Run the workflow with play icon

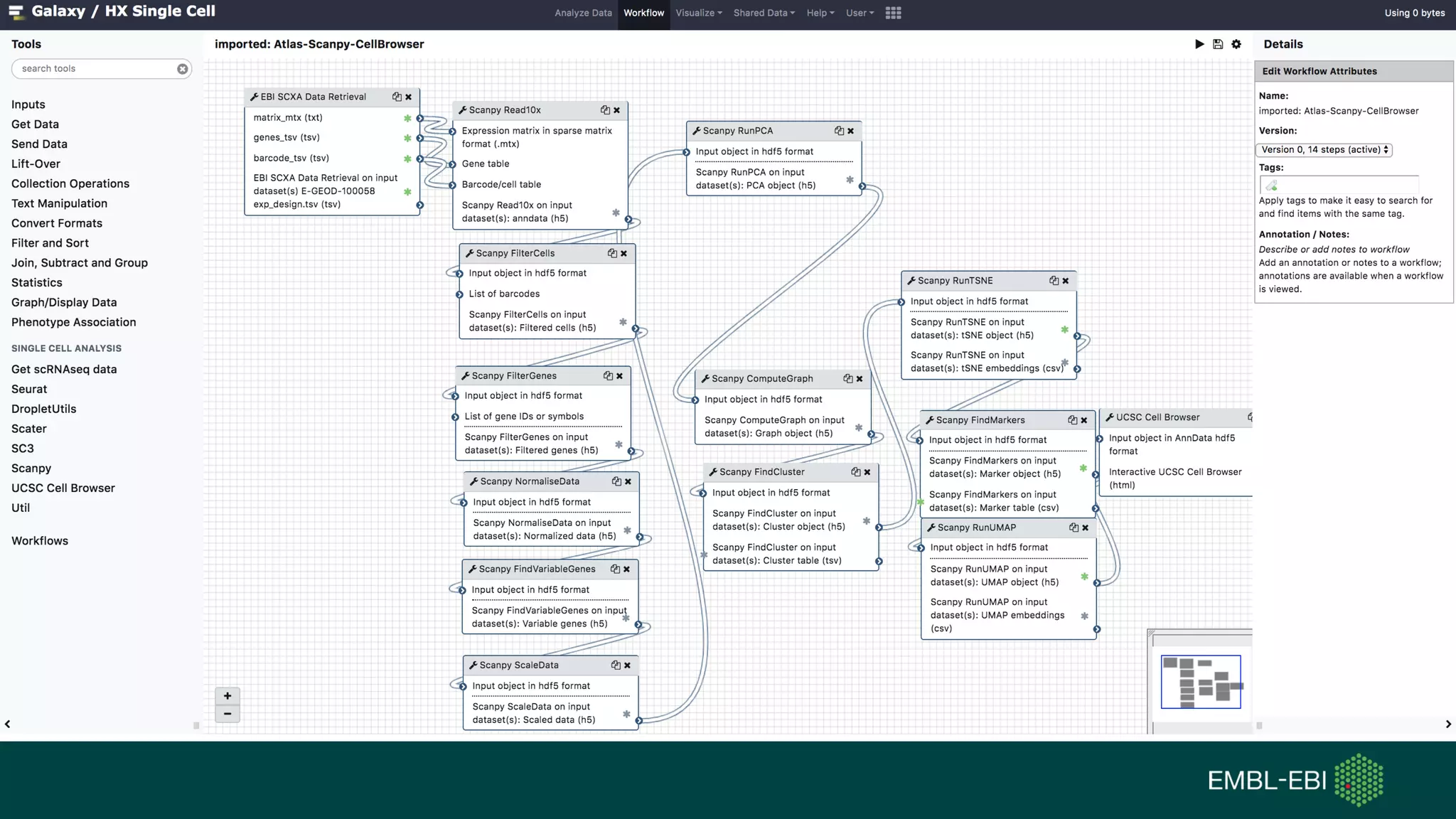click(x=1199, y=44)
